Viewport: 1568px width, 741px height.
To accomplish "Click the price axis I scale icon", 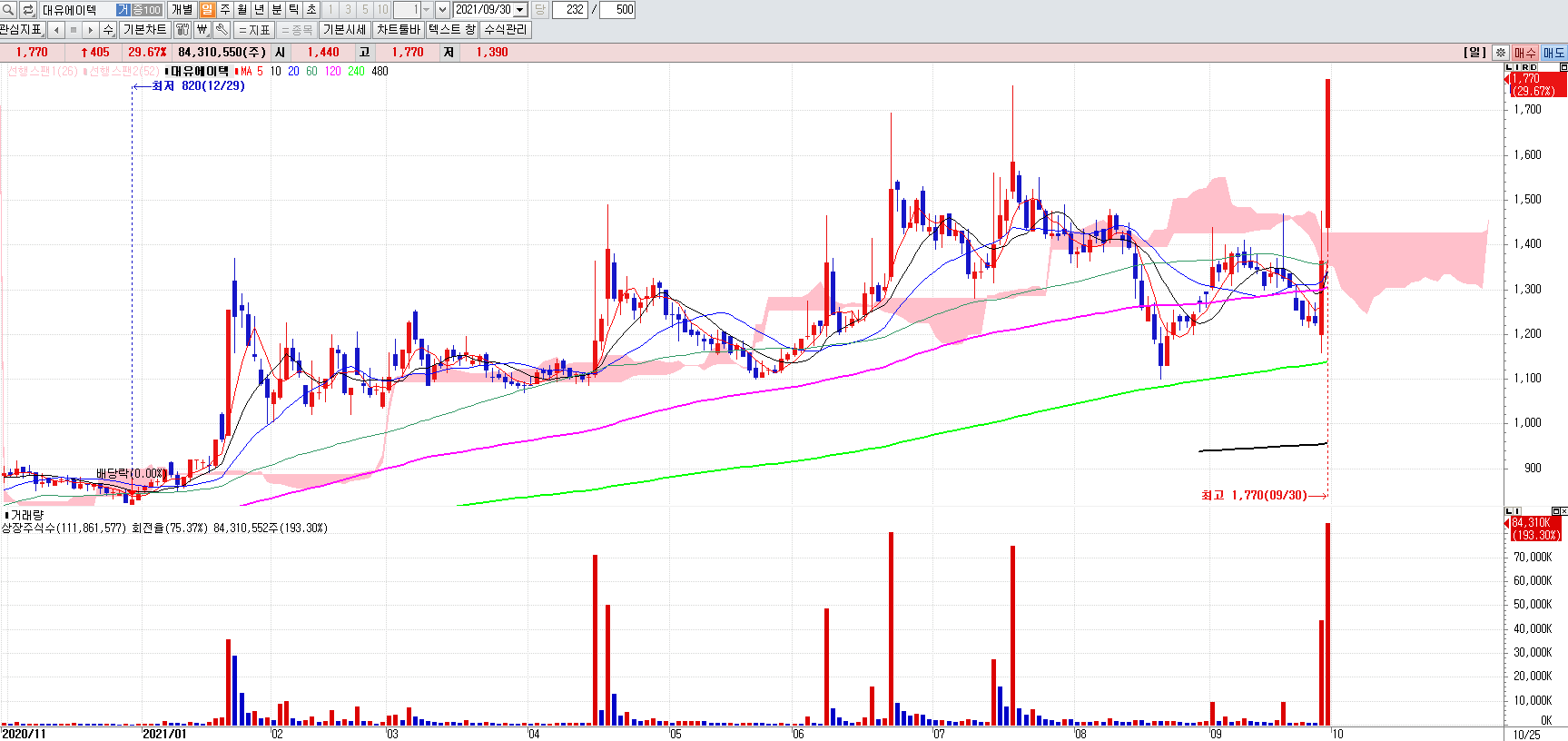I will 1516,67.
